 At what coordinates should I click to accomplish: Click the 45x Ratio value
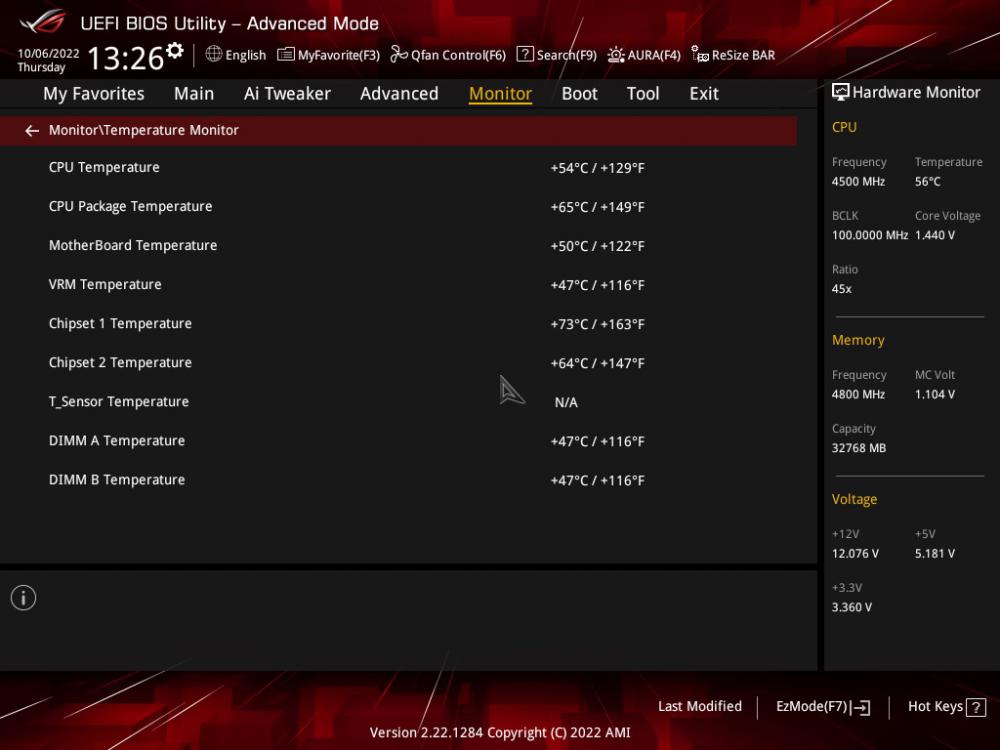tap(842, 289)
